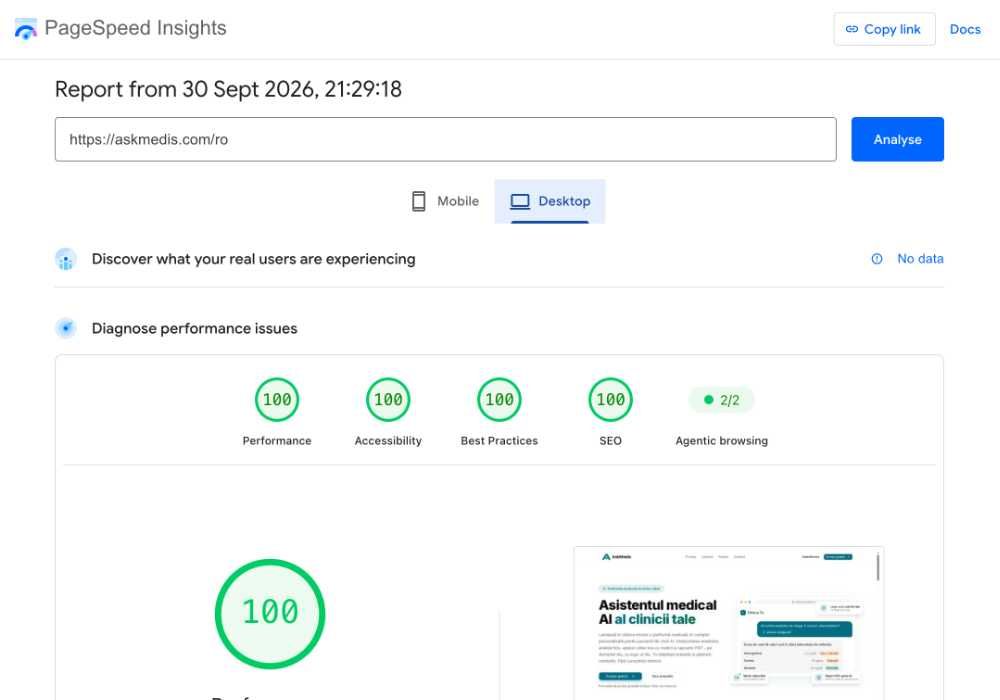Click the Report from 30 Sept 2026 heading
The width and height of the screenshot is (1000, 700).
[228, 89]
